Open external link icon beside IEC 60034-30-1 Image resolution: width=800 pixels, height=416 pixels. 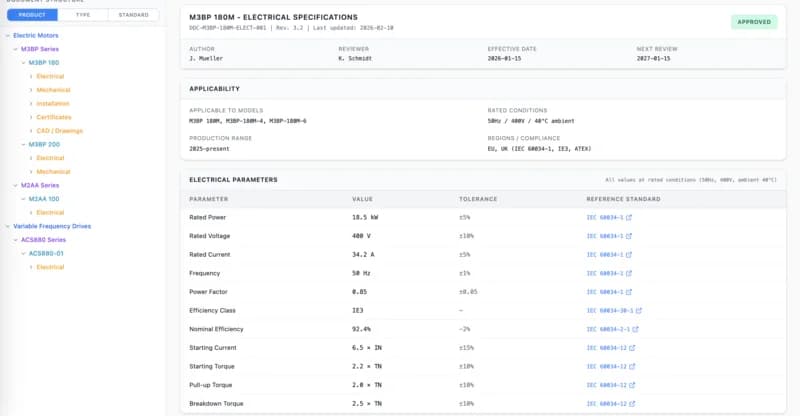click(638, 310)
